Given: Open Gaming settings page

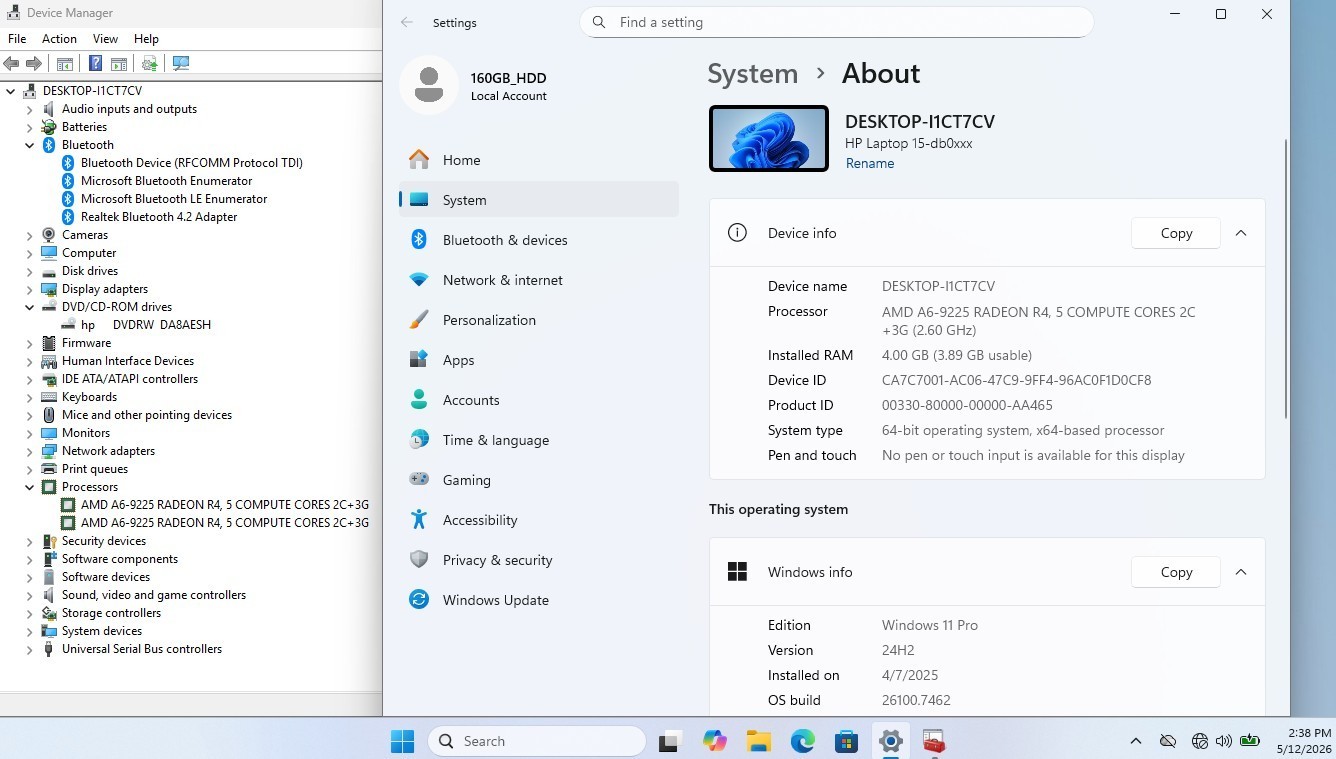Looking at the screenshot, I should [539, 480].
